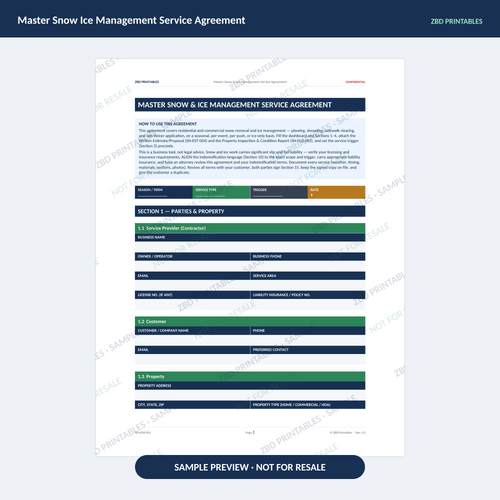Click the ZBD PRINTABLES brand text in the header
This screenshot has width=500, height=500.
point(456,21)
